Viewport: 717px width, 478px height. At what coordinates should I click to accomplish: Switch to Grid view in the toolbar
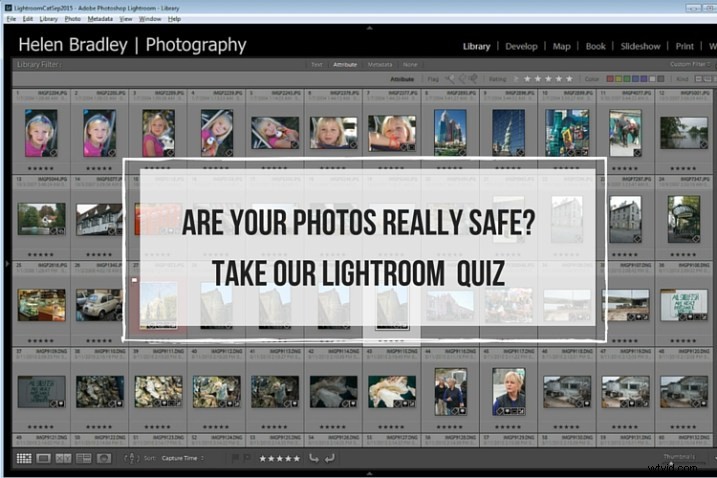[x=24, y=458]
